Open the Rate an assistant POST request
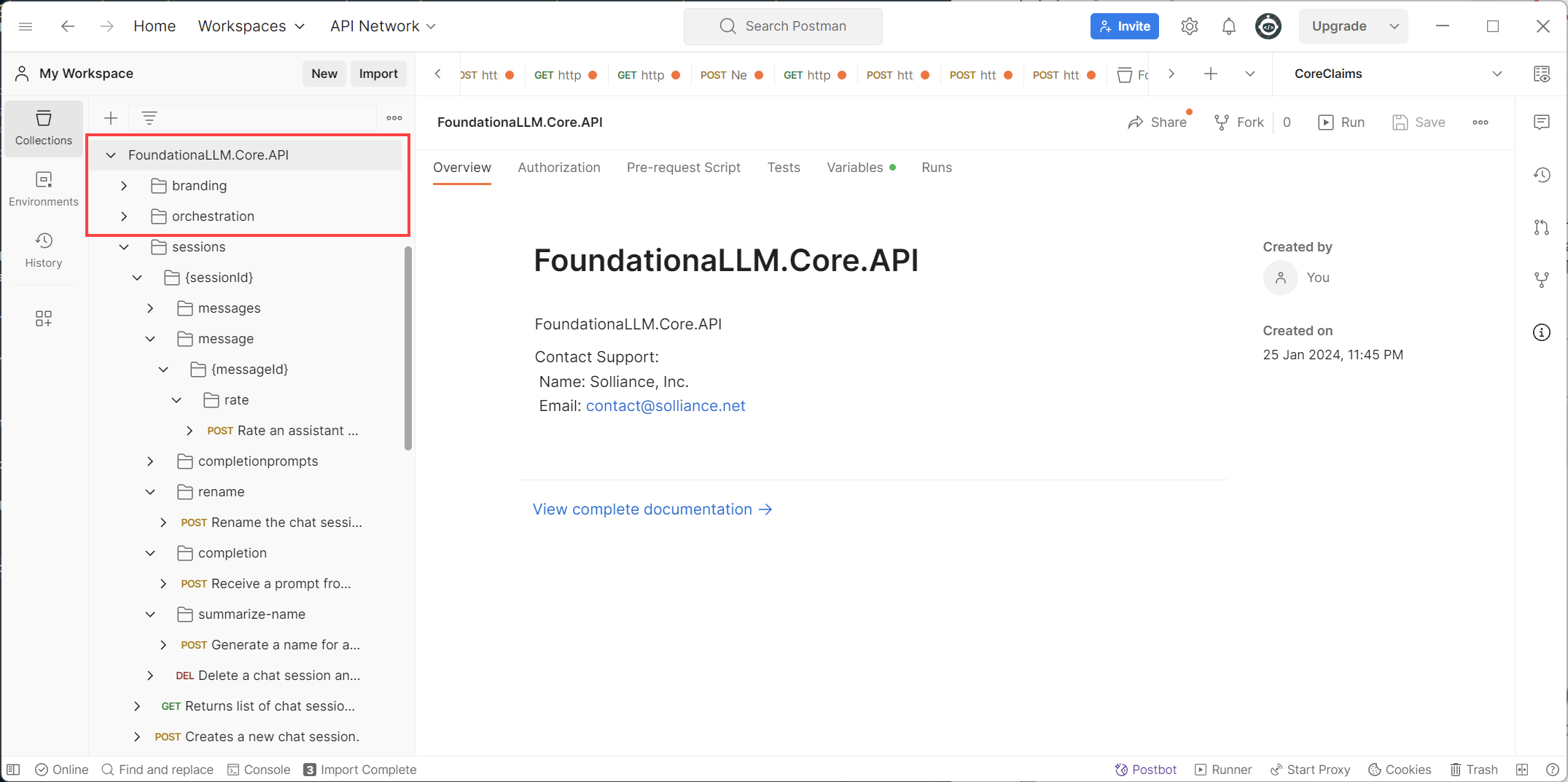This screenshot has width=1568, height=782. point(282,431)
